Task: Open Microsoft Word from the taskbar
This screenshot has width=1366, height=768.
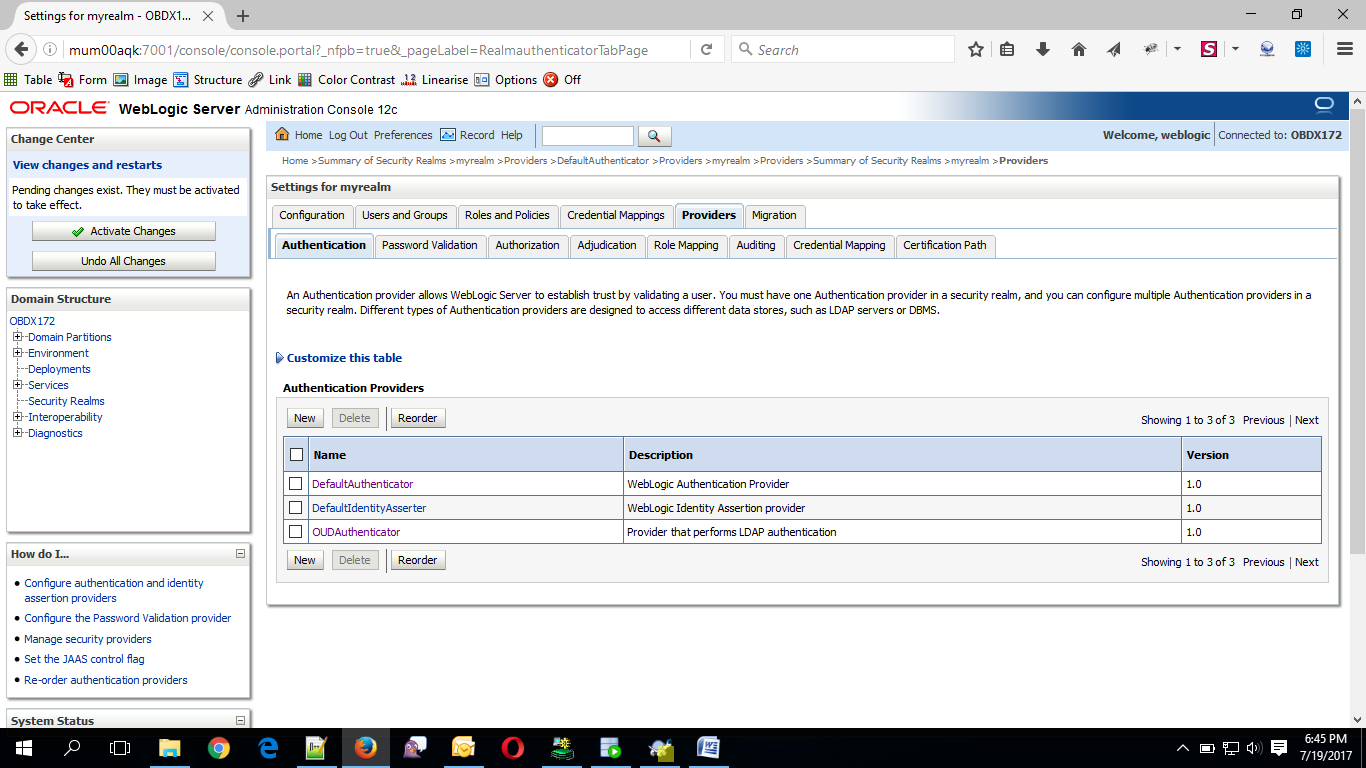Action: coord(708,747)
